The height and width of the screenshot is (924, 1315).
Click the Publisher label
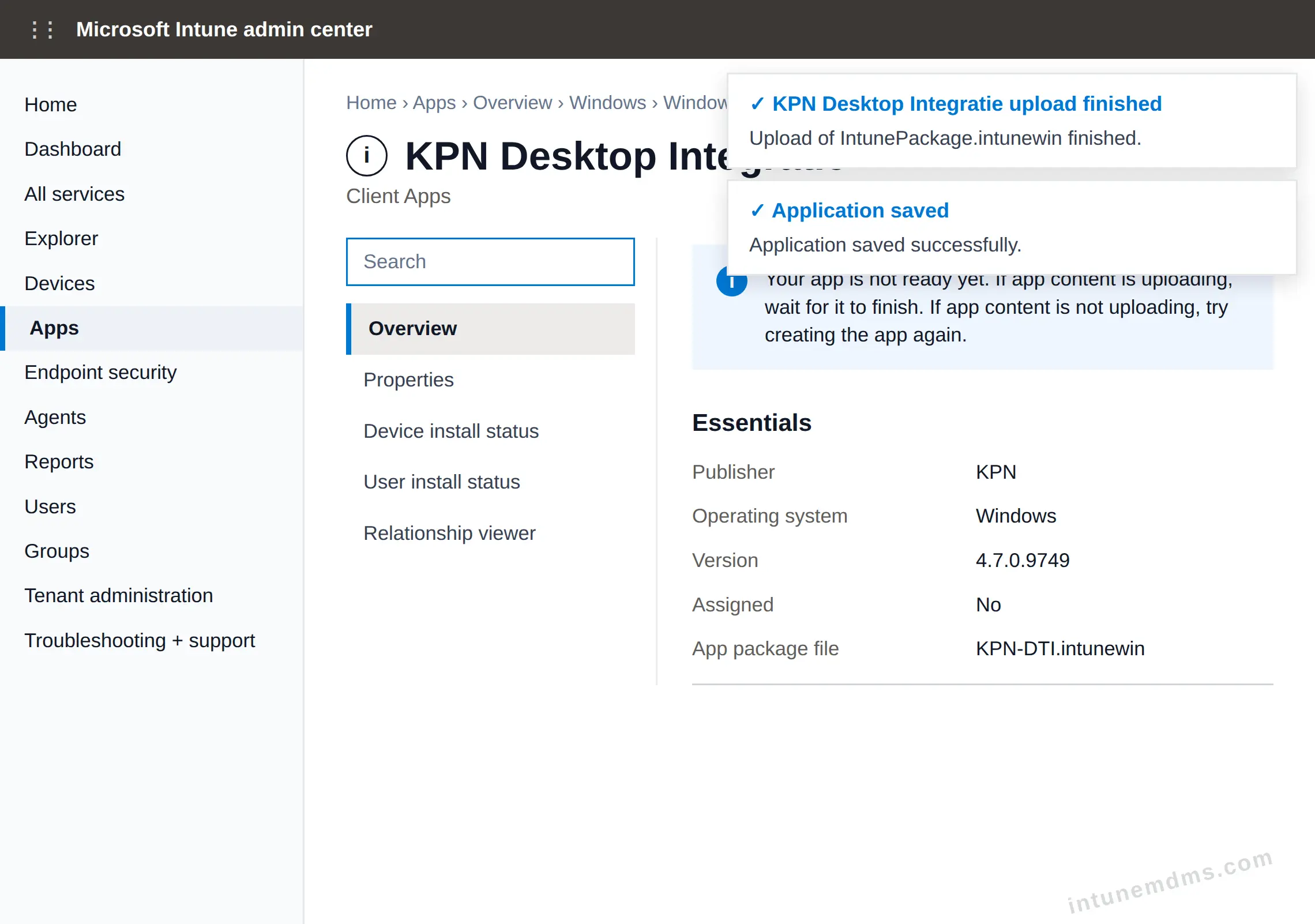(733, 472)
